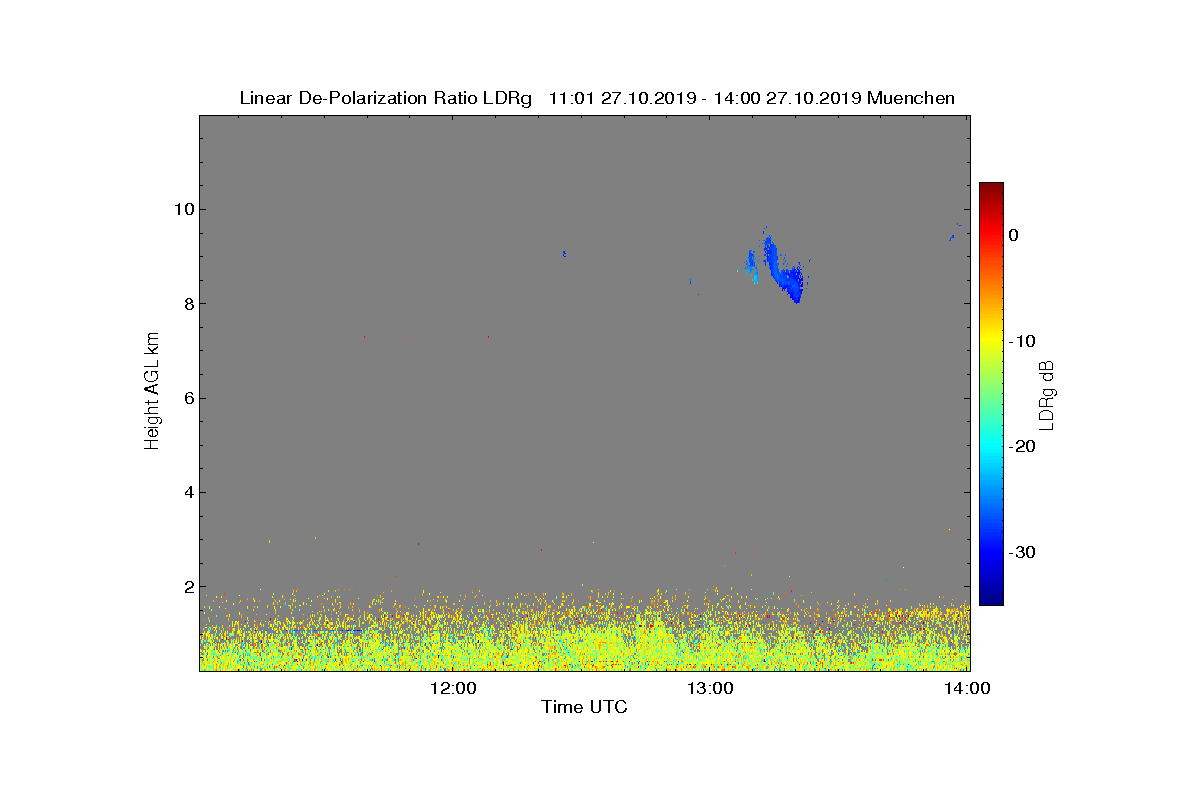Click the dark red top of colorbar
The height and width of the screenshot is (800, 1200).
[x=991, y=190]
